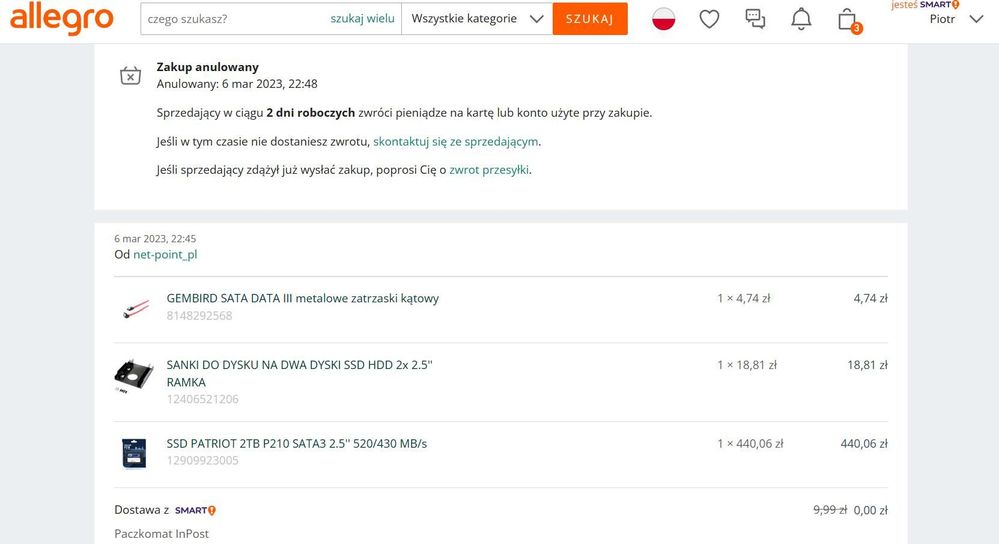The height and width of the screenshot is (544, 999).
Task: Open seller net-point_pl profile link
Action: tap(165, 254)
